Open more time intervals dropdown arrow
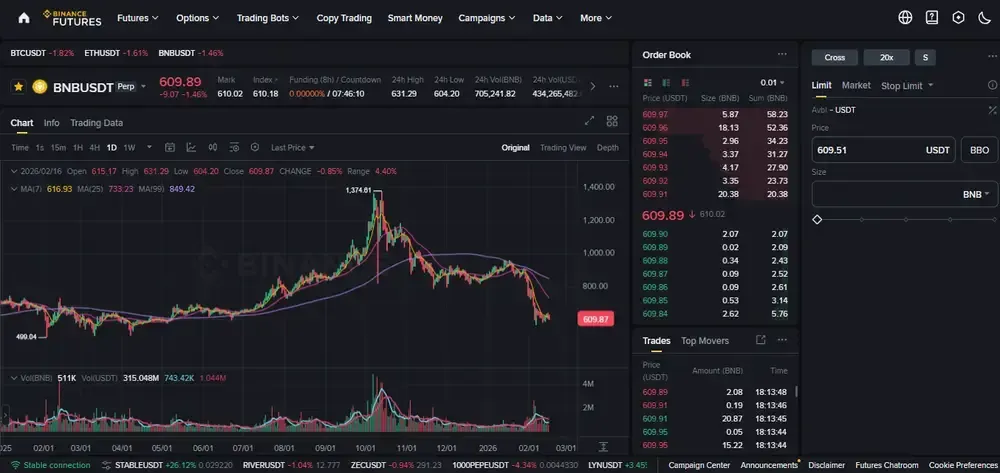1000x473 pixels. pos(149,147)
